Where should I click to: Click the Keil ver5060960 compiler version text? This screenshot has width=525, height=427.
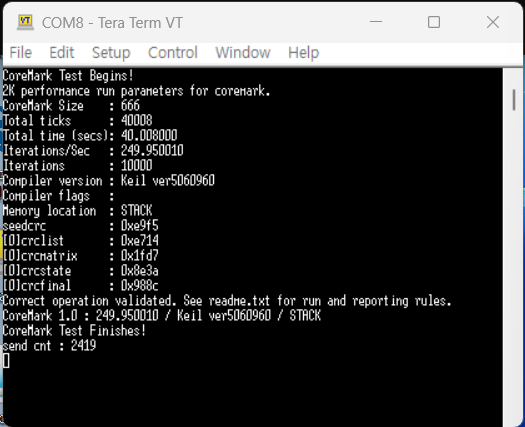pyautogui.click(x=167, y=181)
